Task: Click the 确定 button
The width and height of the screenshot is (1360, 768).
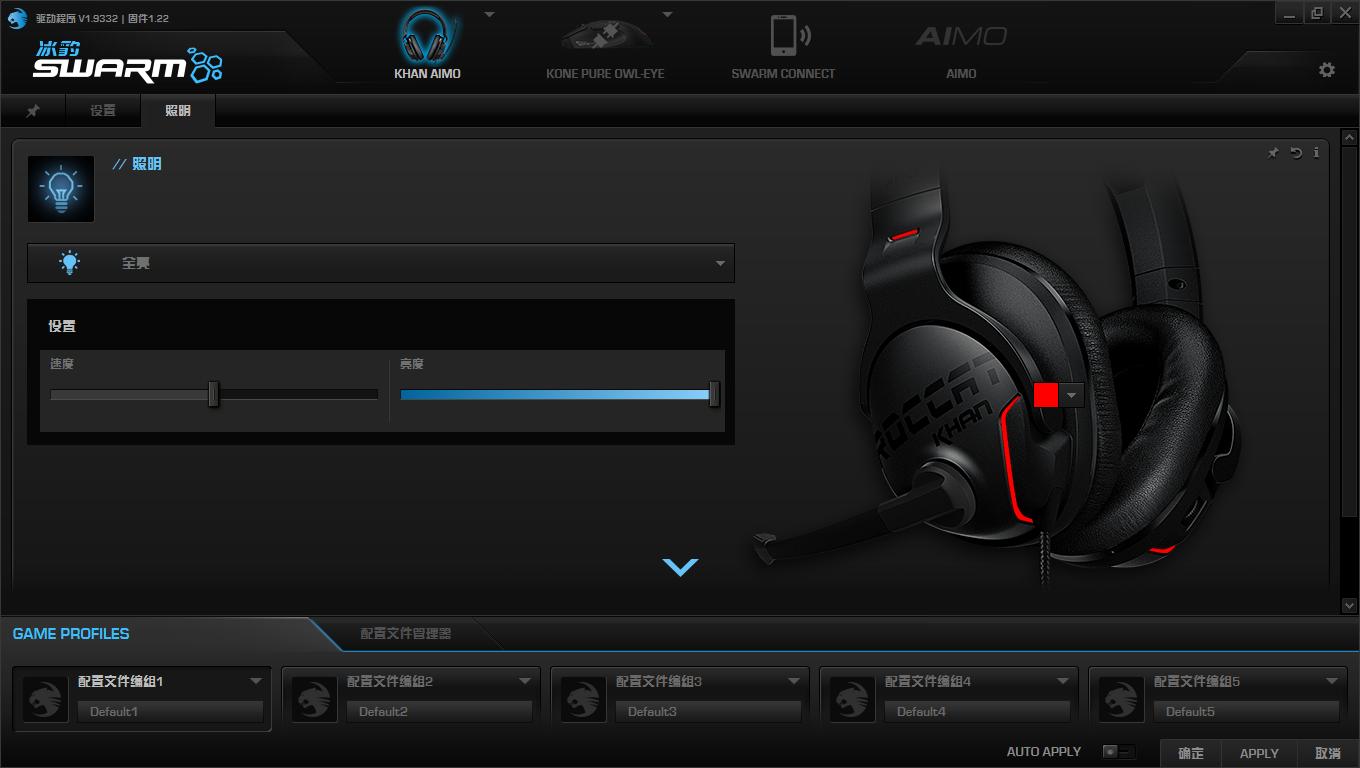Action: click(x=1191, y=753)
